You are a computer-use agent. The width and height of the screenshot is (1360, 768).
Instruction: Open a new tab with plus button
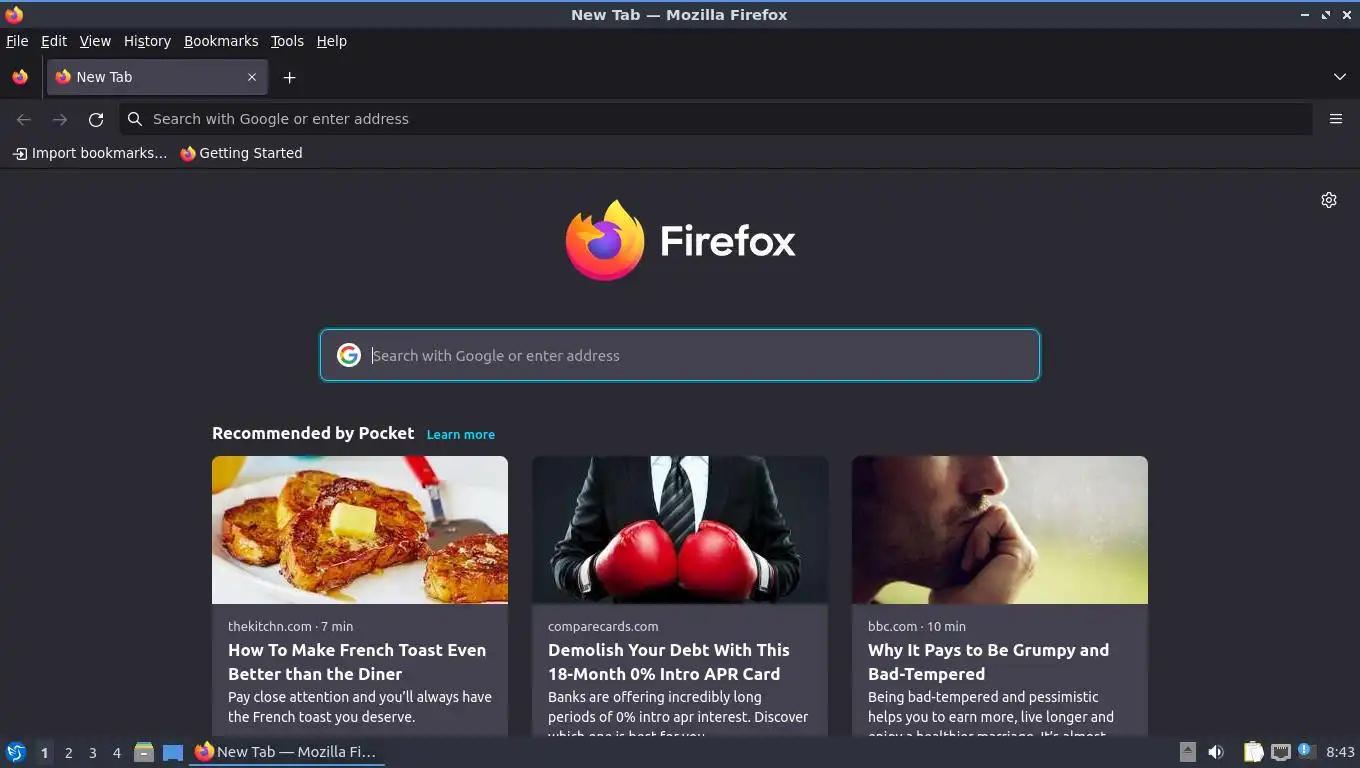[x=289, y=77]
